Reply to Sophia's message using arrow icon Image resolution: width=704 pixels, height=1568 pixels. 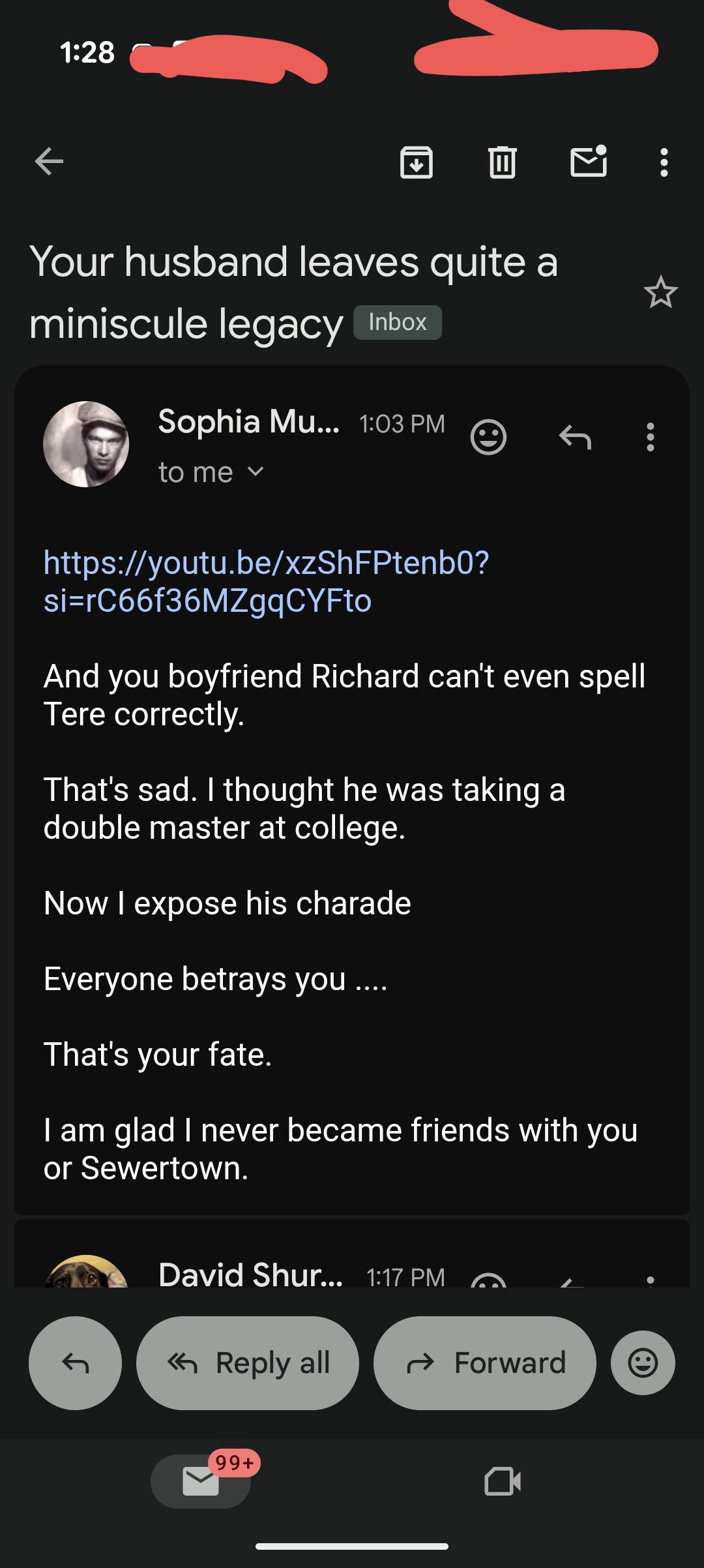[x=575, y=437]
